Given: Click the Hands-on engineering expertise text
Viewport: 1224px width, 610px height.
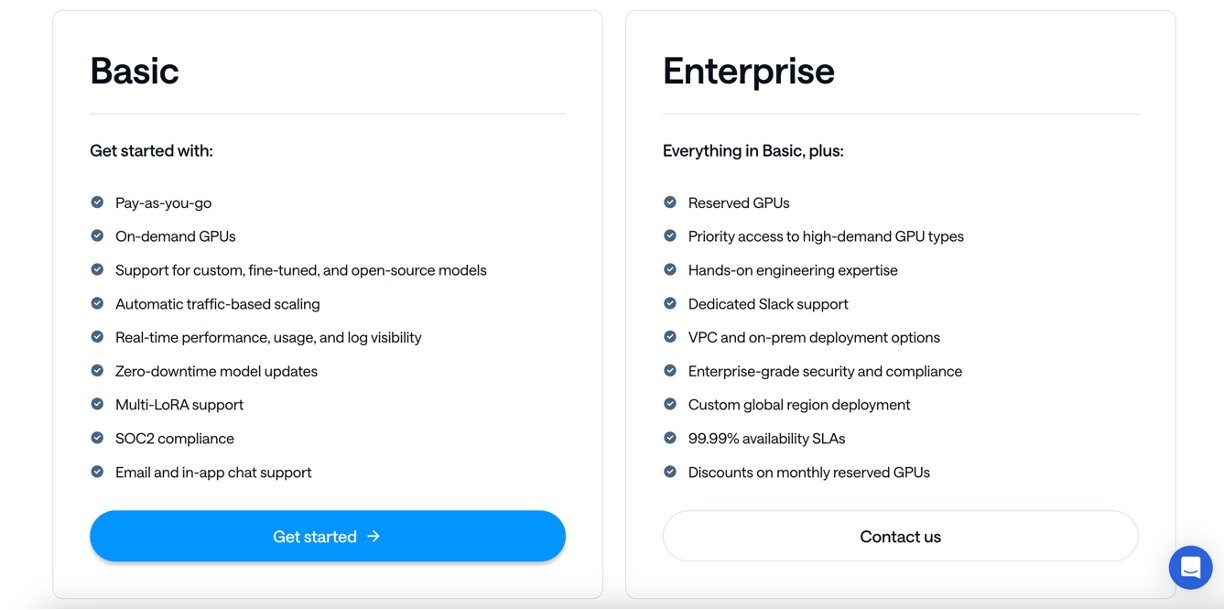Looking at the screenshot, I should 792,270.
